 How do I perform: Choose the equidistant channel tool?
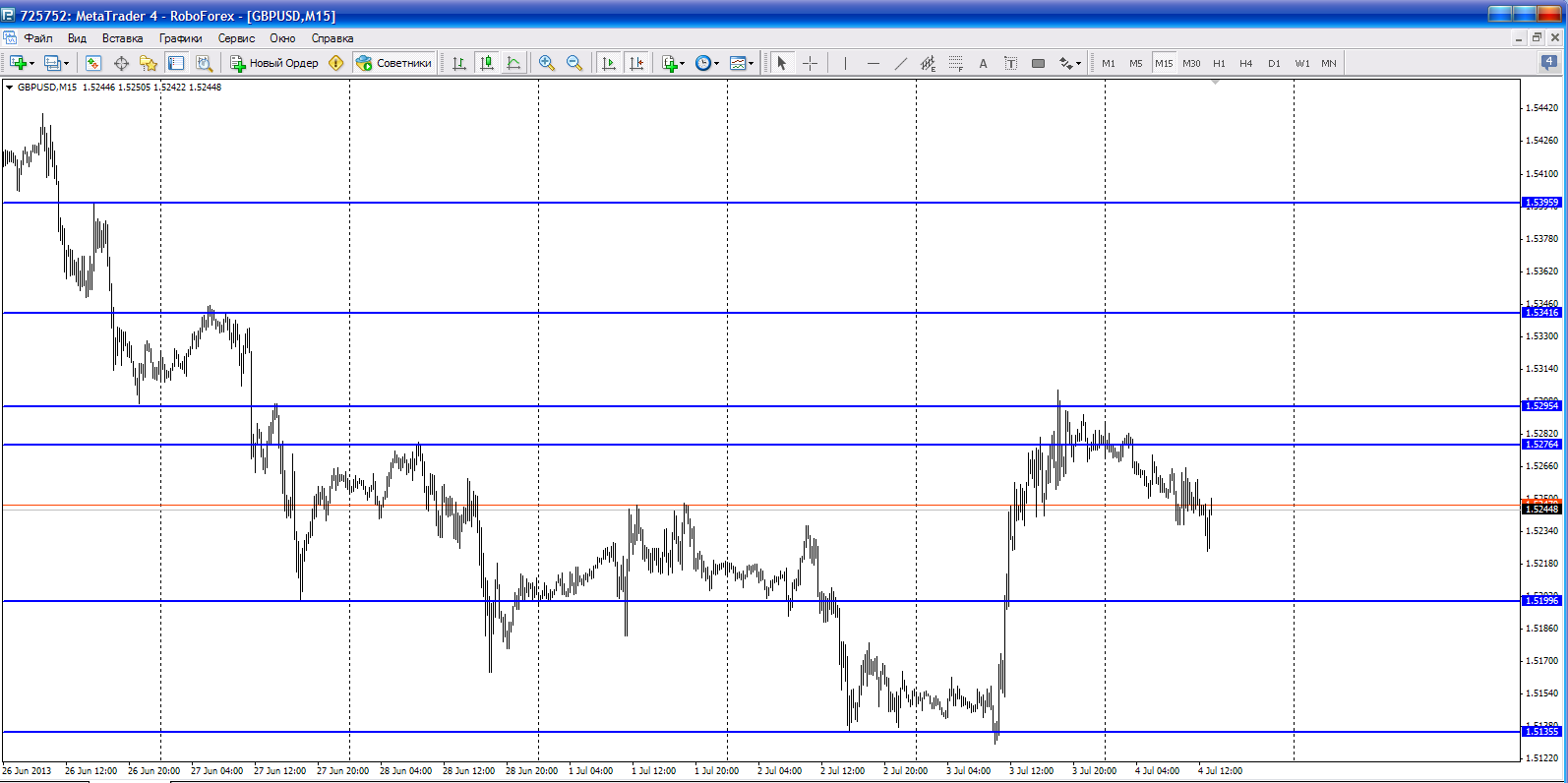coord(928,63)
